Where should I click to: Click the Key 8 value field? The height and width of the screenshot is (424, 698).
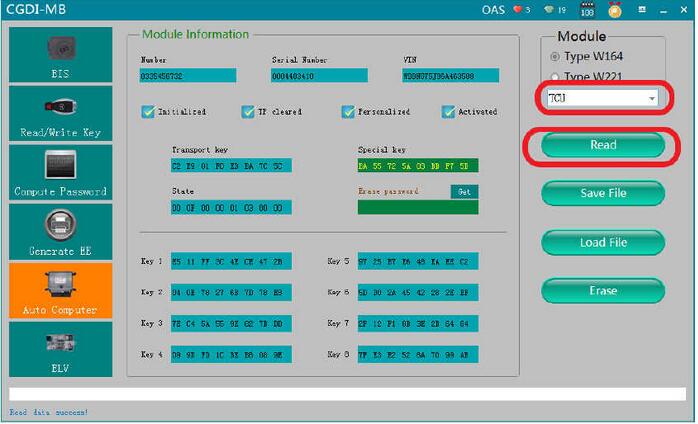point(418,355)
